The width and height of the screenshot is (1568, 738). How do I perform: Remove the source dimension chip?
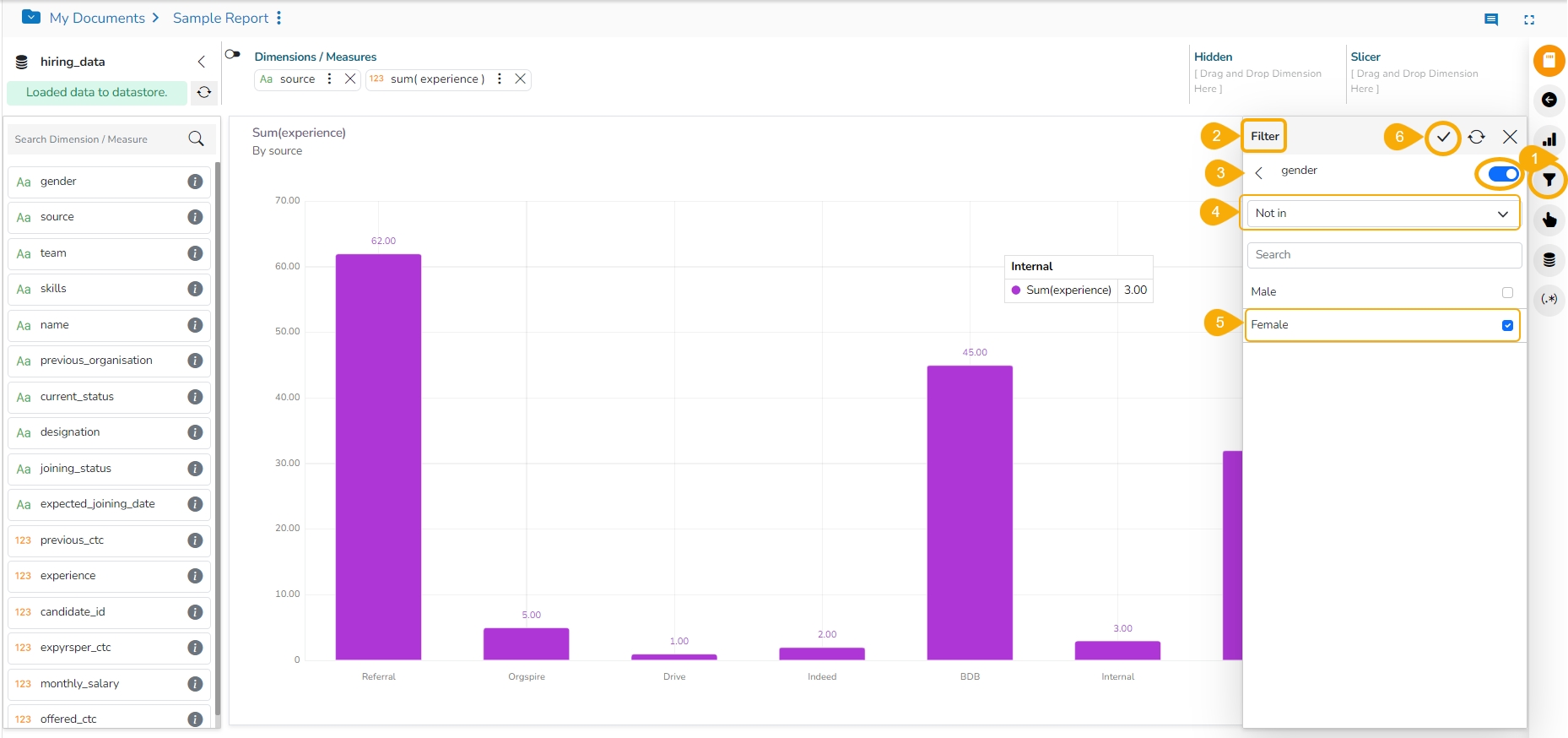[x=350, y=79]
